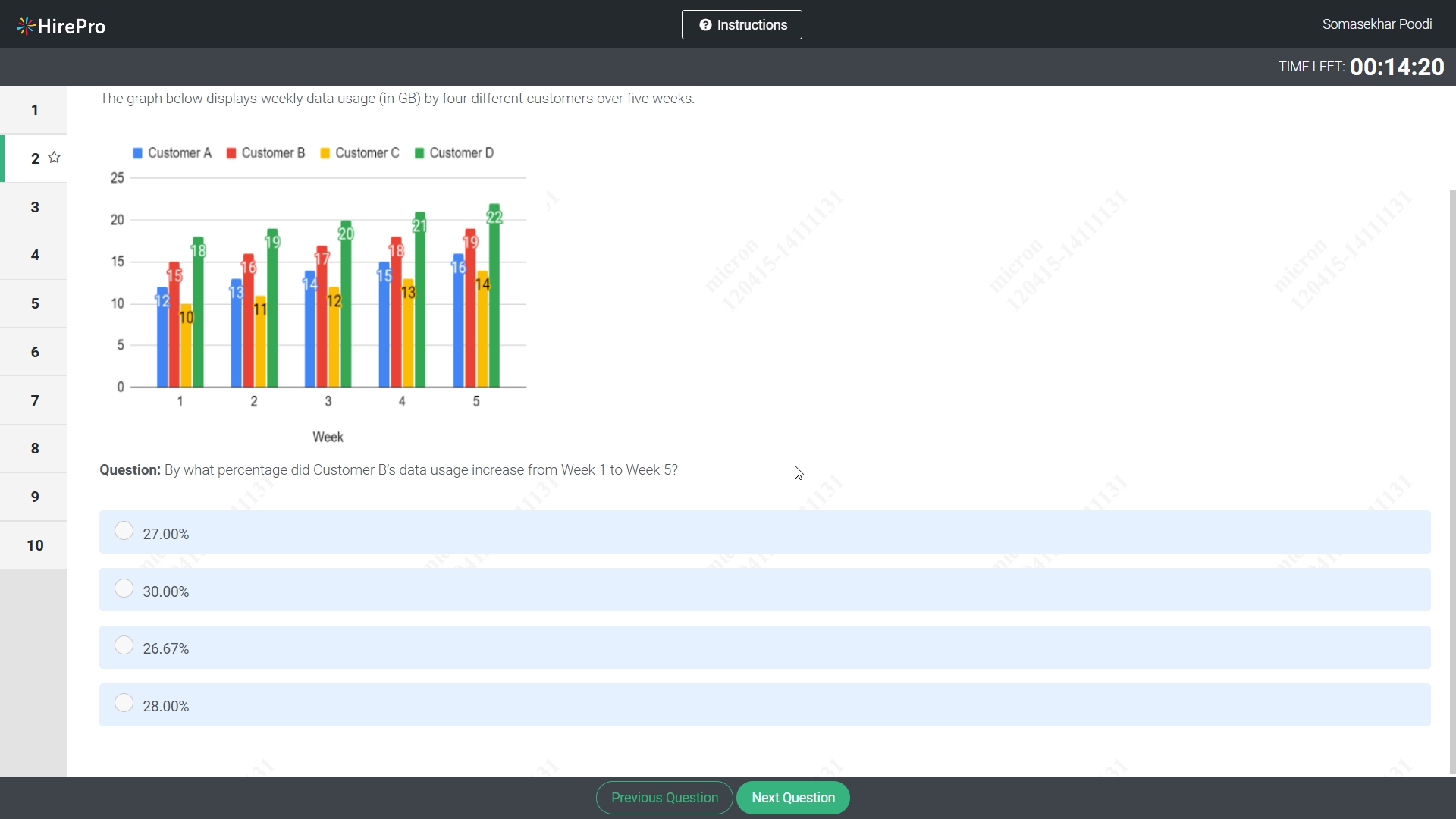Click the 'Question:' bold label
Screen dimensions: 1456x819
click(130, 470)
